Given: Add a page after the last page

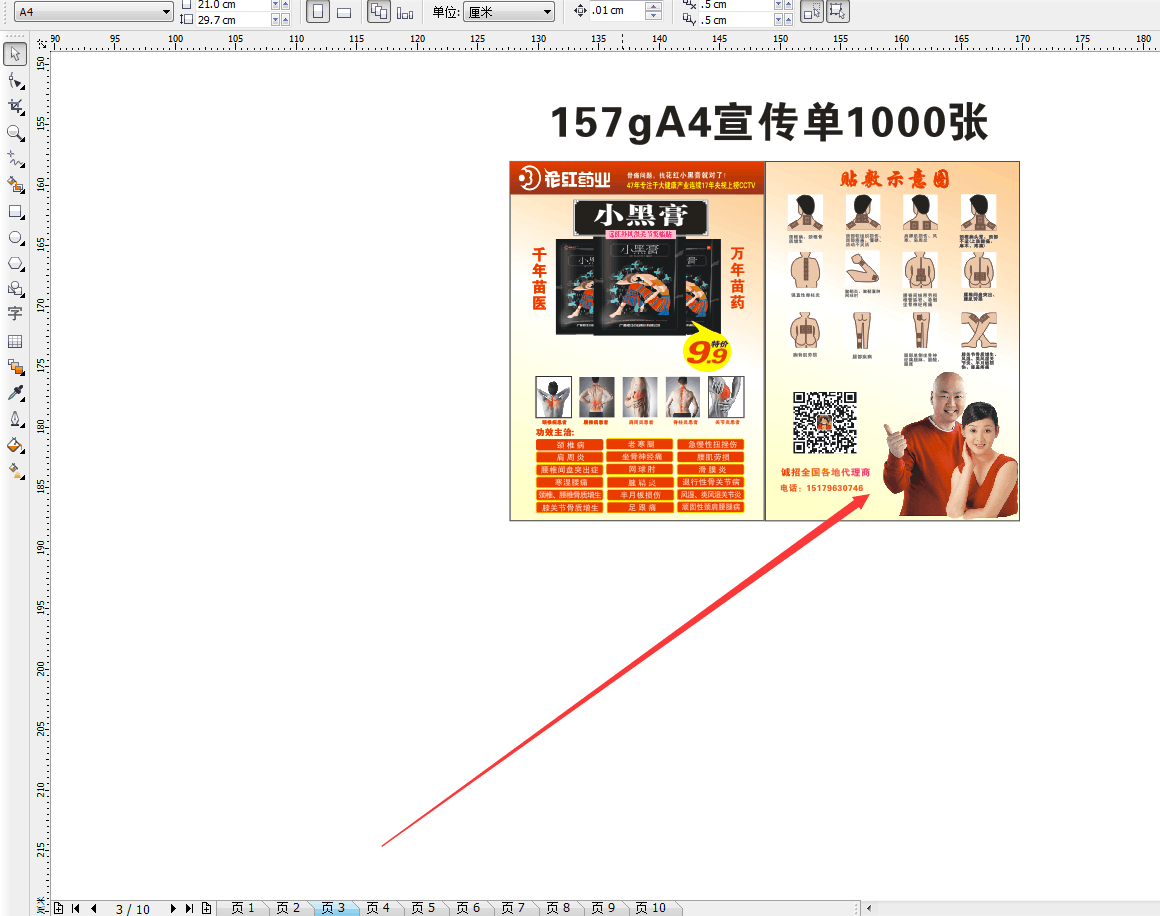Looking at the screenshot, I should coord(206,908).
